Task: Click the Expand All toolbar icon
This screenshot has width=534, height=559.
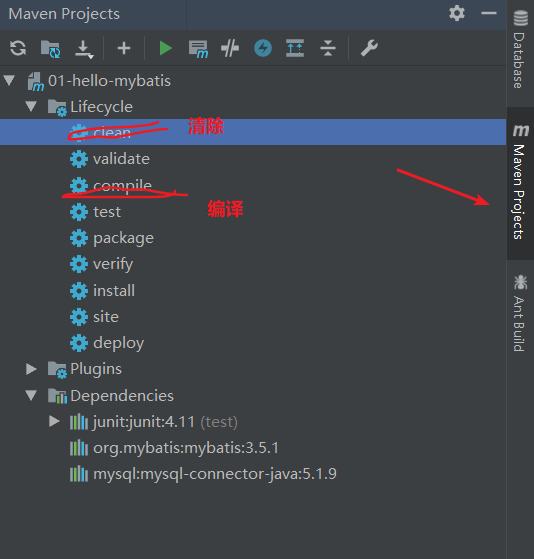Action: click(x=295, y=48)
